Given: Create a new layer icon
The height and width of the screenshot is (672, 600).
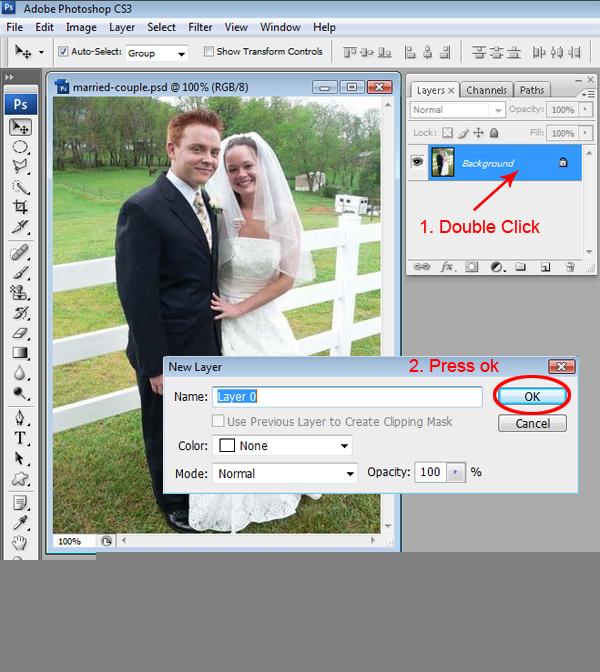Looking at the screenshot, I should 545,267.
